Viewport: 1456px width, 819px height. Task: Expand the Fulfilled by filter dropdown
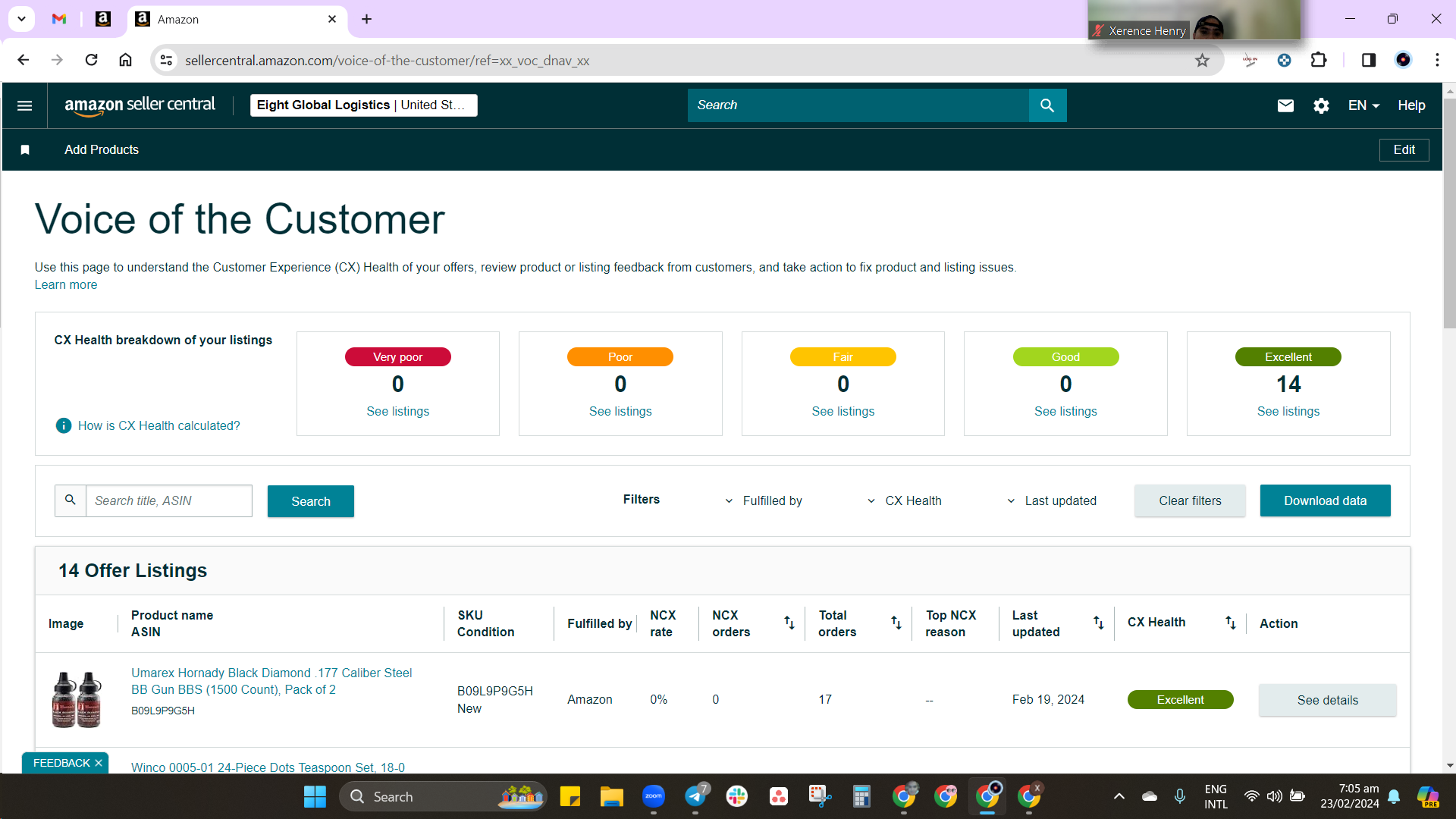(x=763, y=501)
